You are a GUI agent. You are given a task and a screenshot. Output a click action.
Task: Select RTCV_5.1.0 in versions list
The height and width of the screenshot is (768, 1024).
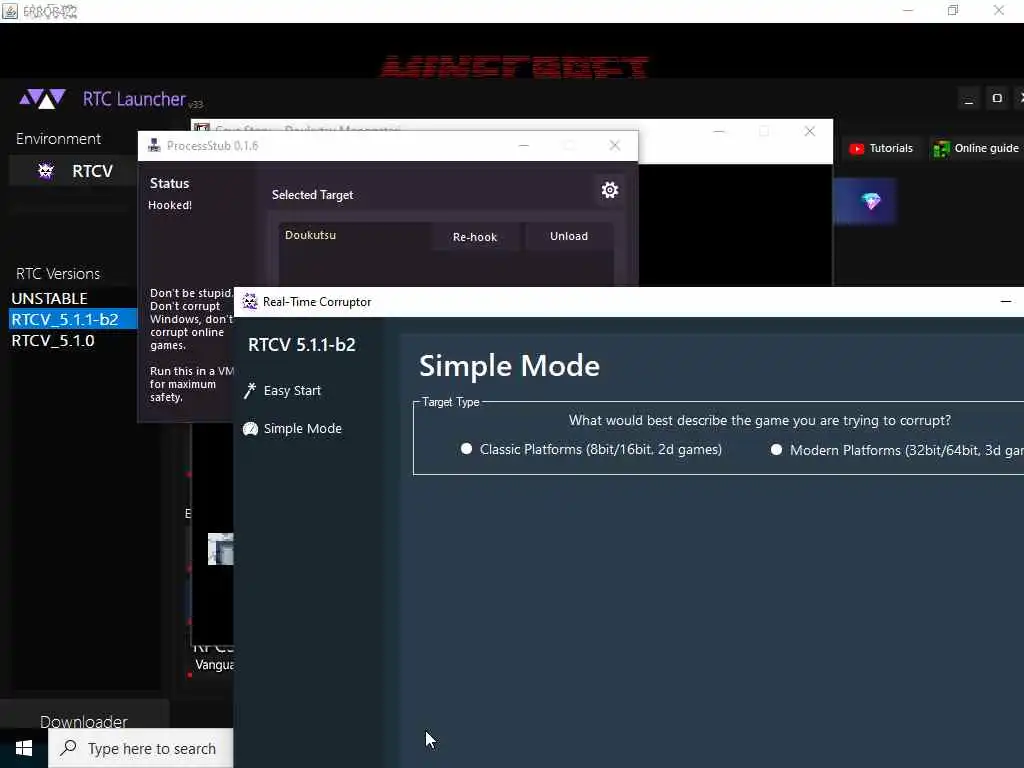(53, 340)
